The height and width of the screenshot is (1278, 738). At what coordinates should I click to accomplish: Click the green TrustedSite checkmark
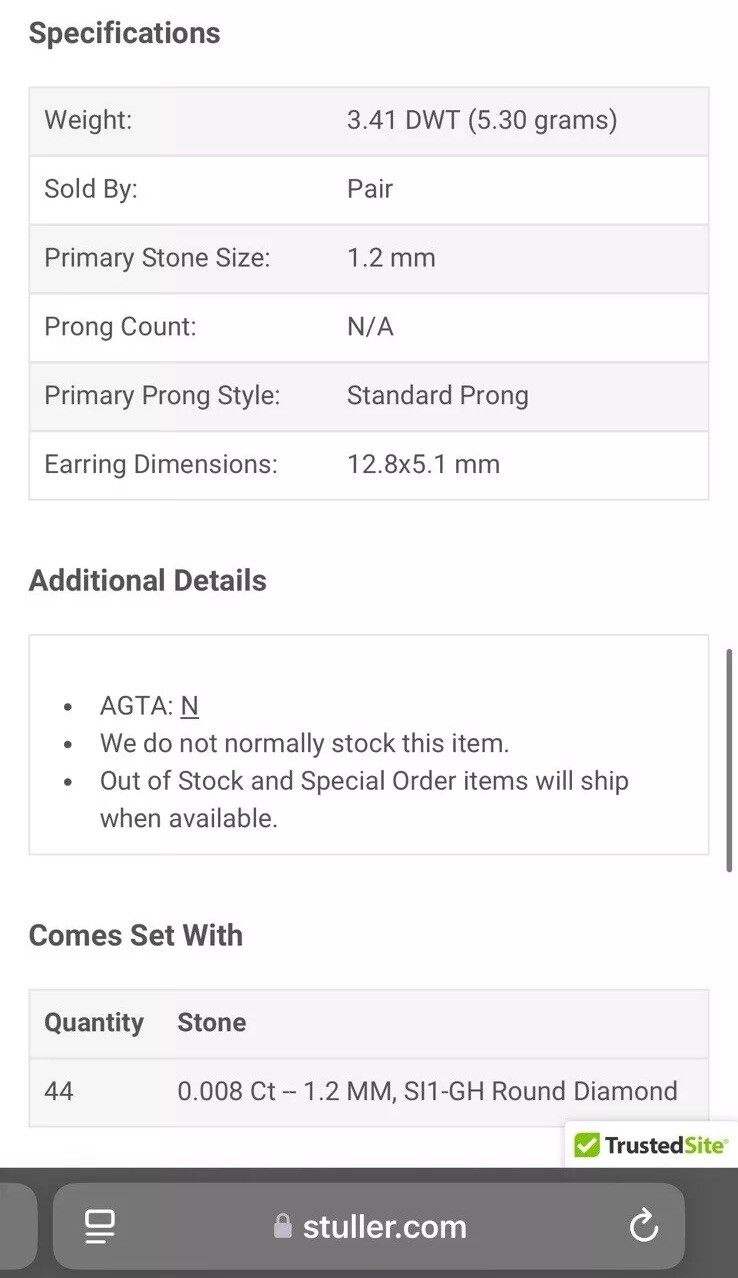click(586, 1145)
